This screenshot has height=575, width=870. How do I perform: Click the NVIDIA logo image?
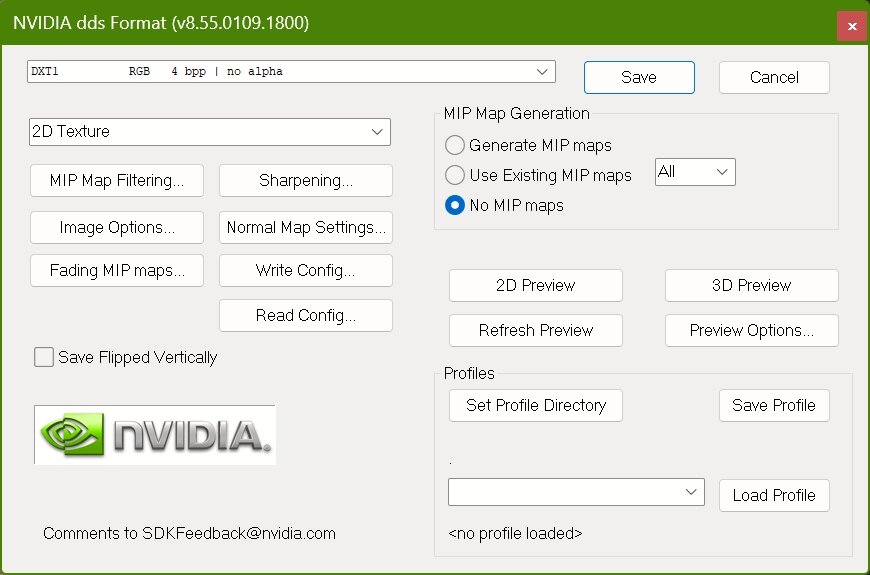[155, 435]
